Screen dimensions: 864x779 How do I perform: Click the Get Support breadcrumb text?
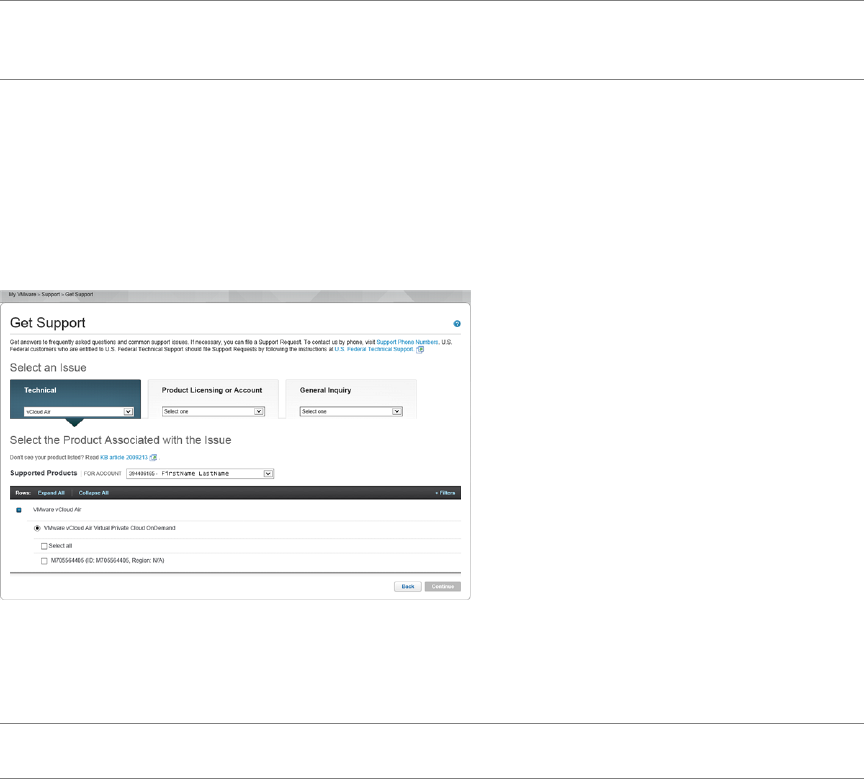pos(79,294)
